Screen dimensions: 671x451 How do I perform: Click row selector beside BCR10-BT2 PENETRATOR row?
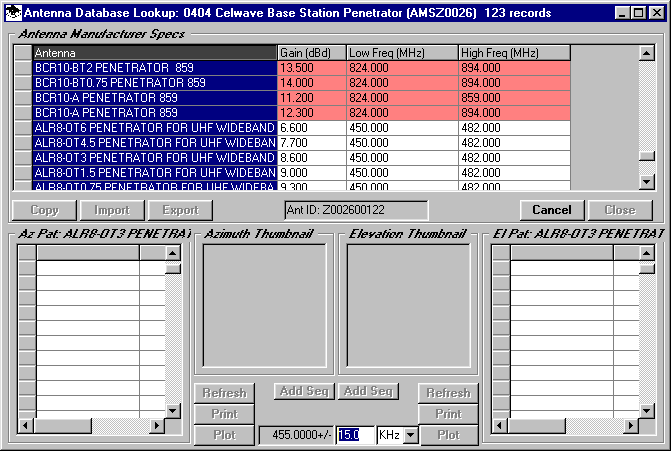pos(23,68)
